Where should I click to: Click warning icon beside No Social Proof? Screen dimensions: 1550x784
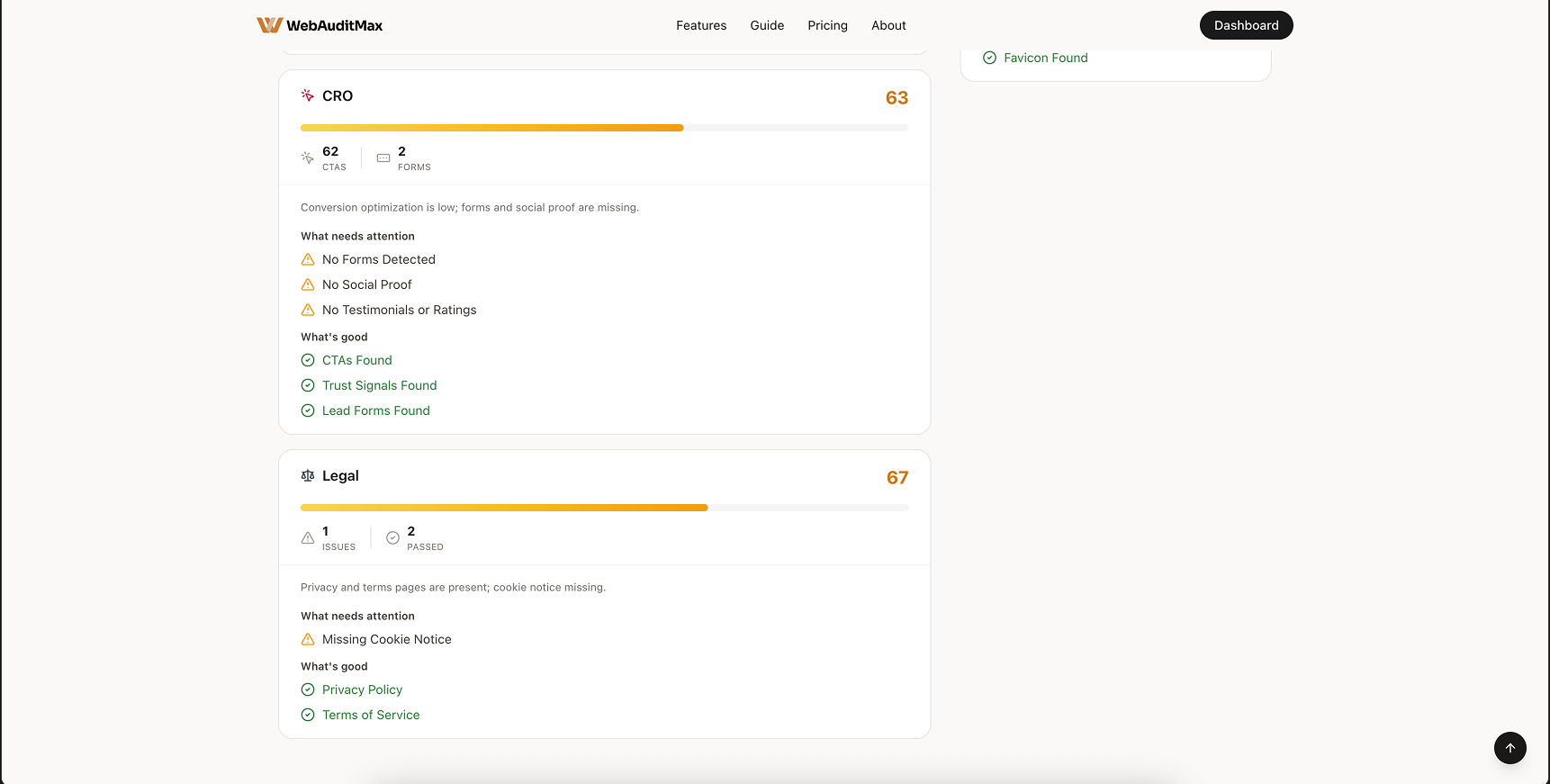pos(308,284)
